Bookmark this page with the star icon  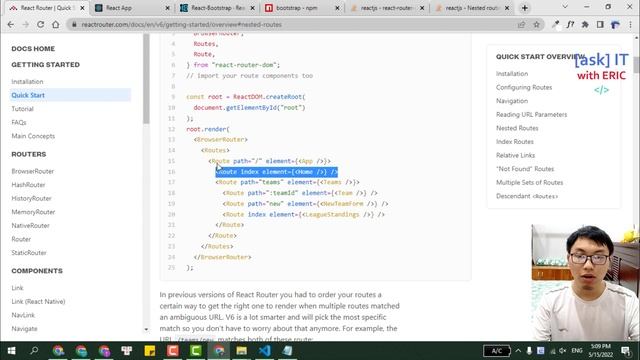tap(536, 24)
